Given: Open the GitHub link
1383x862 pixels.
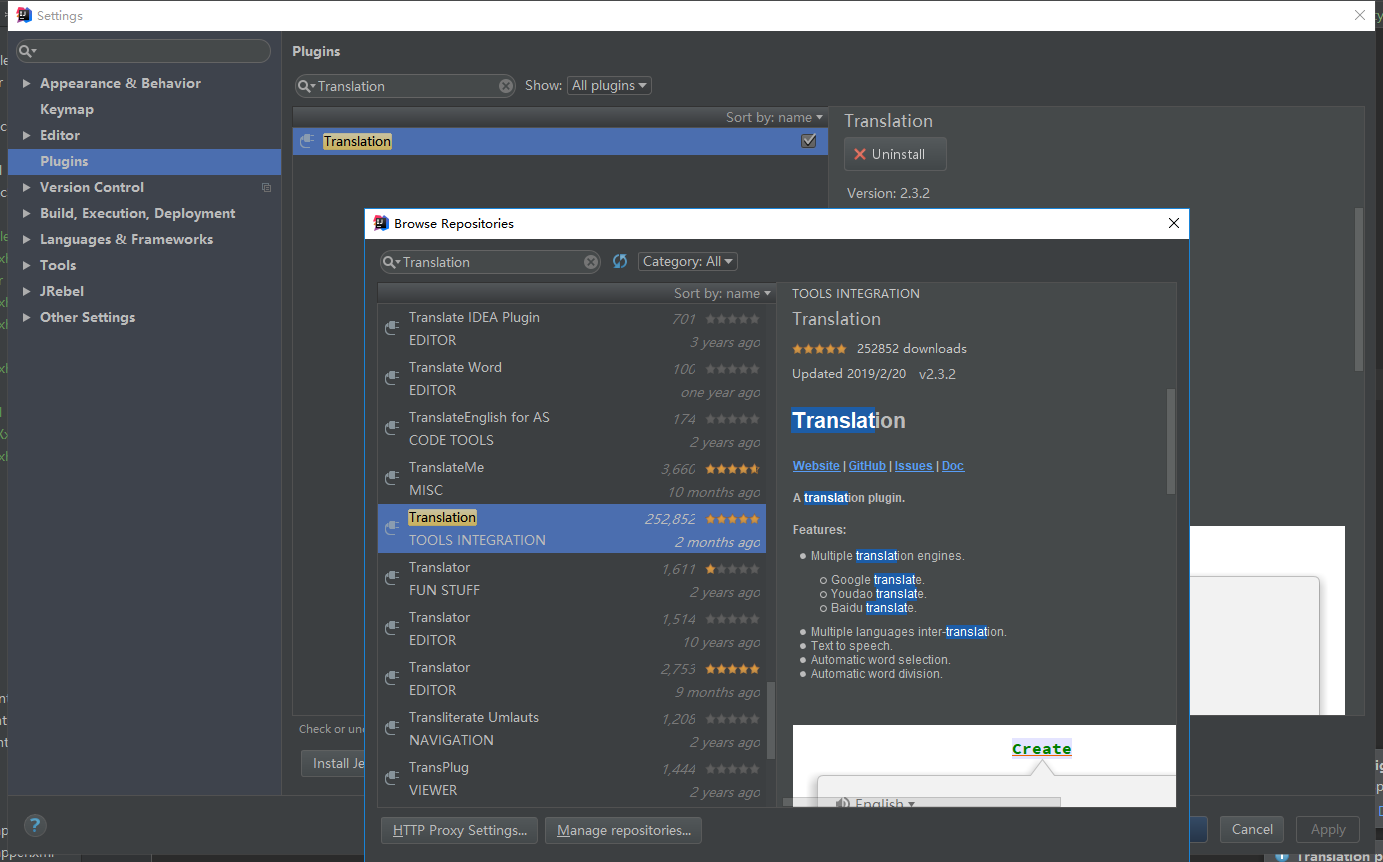Looking at the screenshot, I should pyautogui.click(x=867, y=466).
